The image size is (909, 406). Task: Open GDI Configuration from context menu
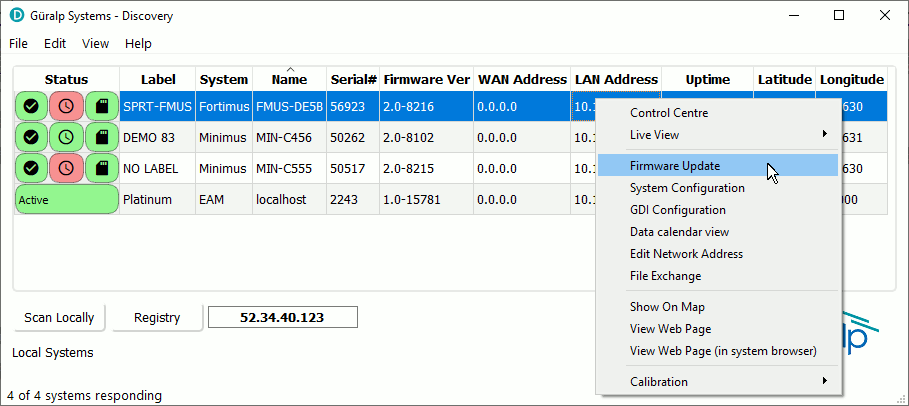[x=718, y=210]
